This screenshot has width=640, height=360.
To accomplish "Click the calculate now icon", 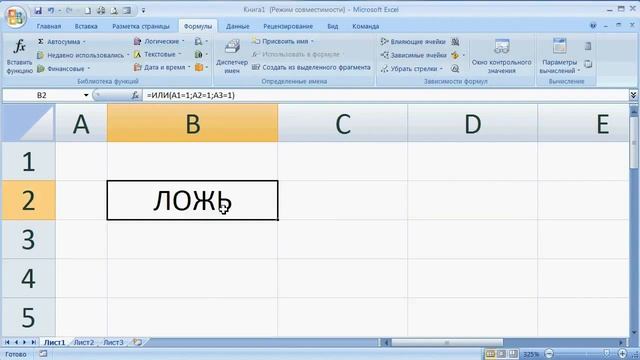I will tap(588, 46).
